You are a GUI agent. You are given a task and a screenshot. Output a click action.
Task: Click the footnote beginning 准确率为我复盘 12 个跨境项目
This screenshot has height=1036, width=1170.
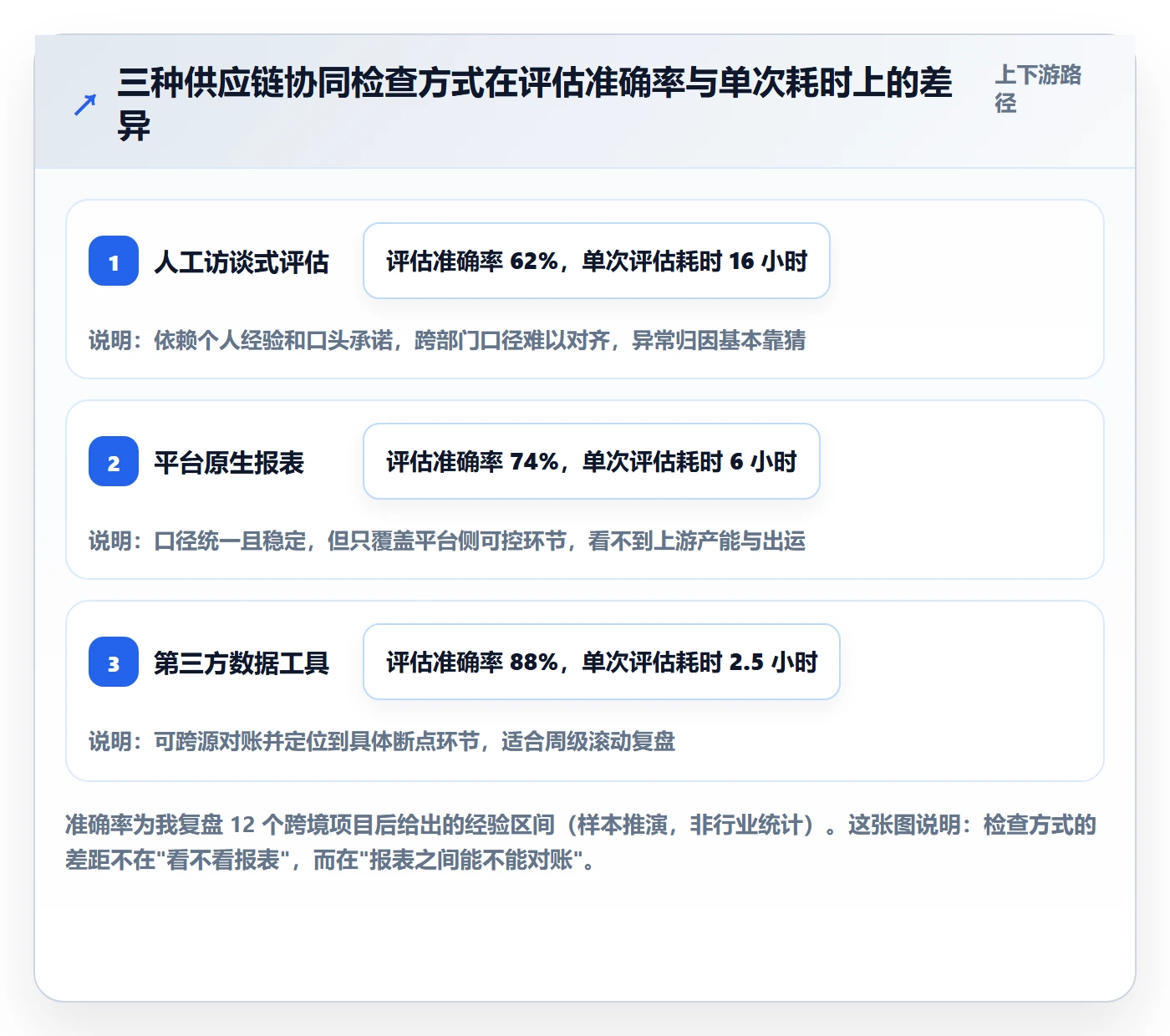[x=582, y=842]
